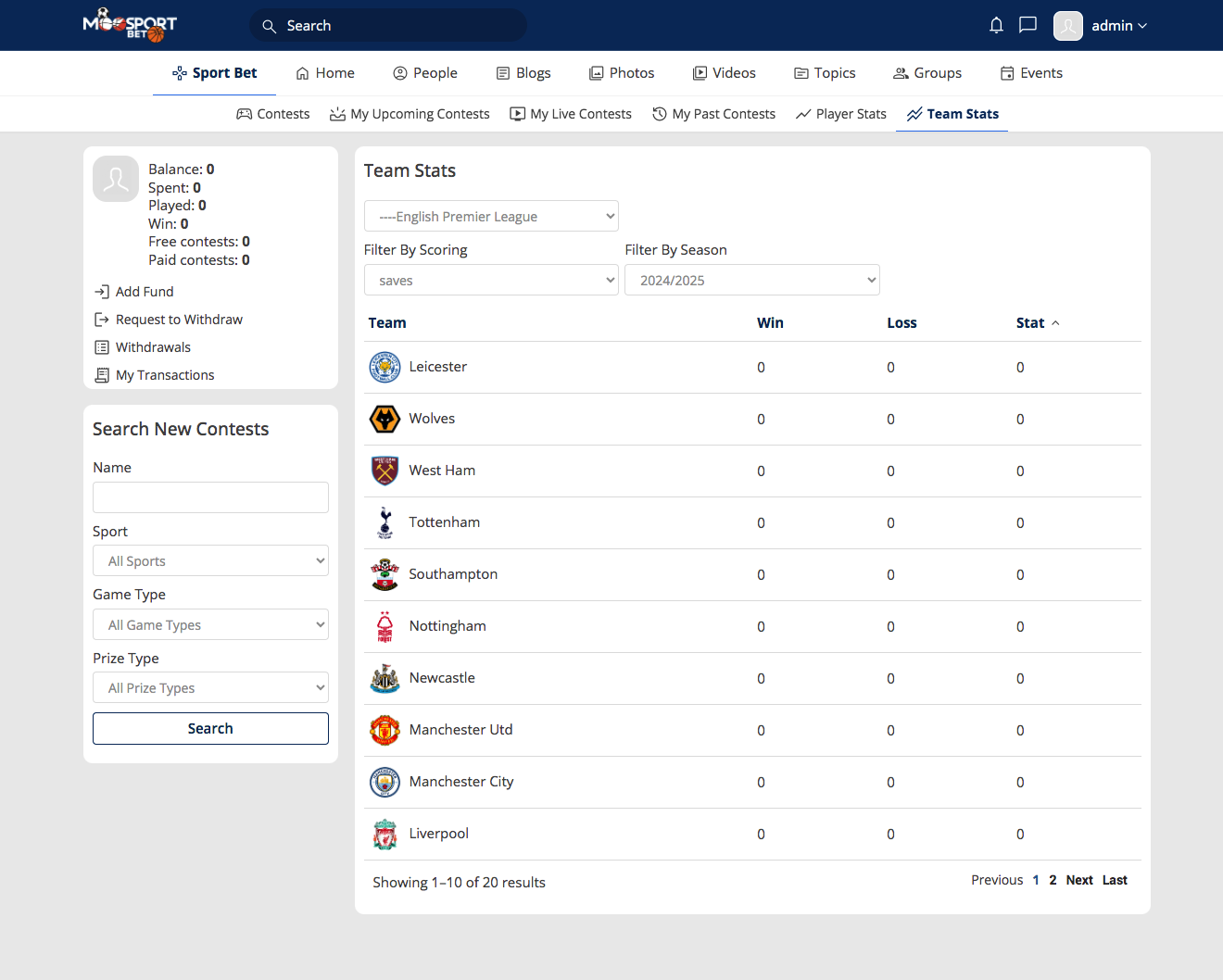Click the Newcastle team crest
Screen dimensions: 1223x980
click(x=385, y=678)
